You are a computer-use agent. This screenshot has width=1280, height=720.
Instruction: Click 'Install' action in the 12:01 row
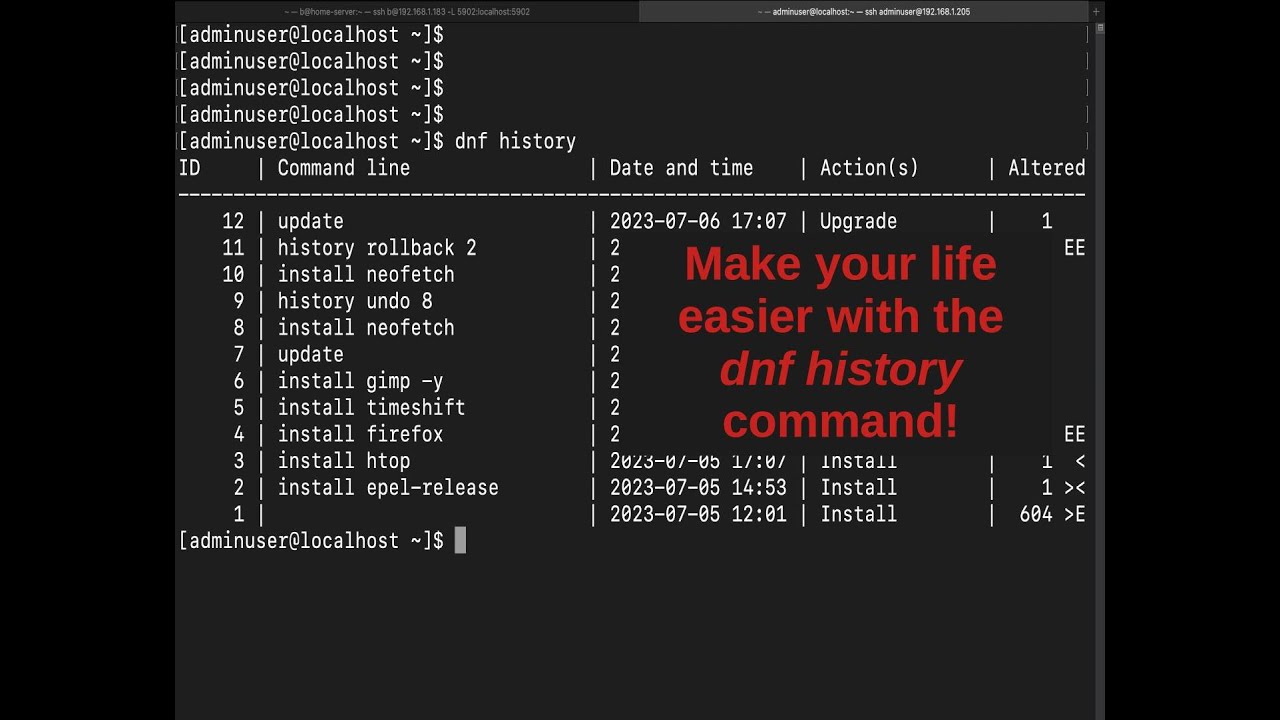(x=858, y=514)
